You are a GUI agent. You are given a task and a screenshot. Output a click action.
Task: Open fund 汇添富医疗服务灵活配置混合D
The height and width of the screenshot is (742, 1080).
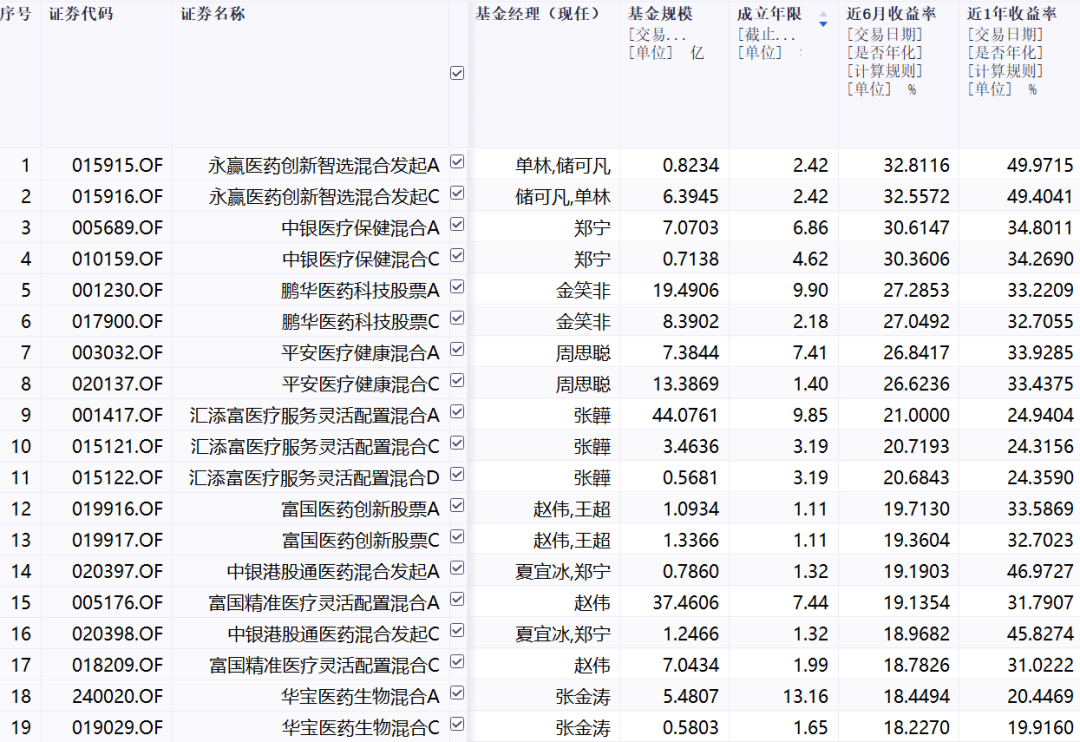click(315, 478)
